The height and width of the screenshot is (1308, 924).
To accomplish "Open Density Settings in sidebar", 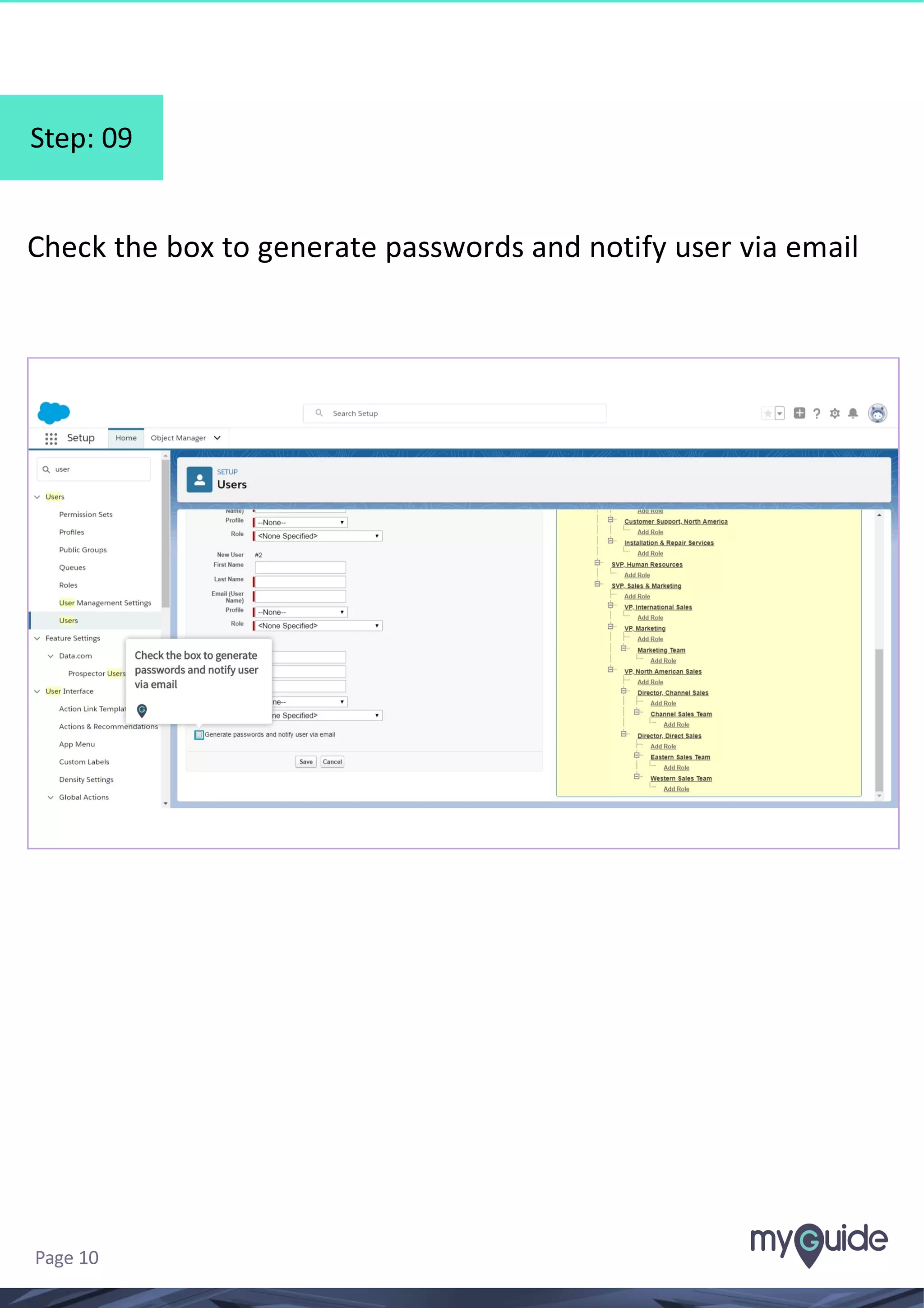I will pyautogui.click(x=86, y=779).
